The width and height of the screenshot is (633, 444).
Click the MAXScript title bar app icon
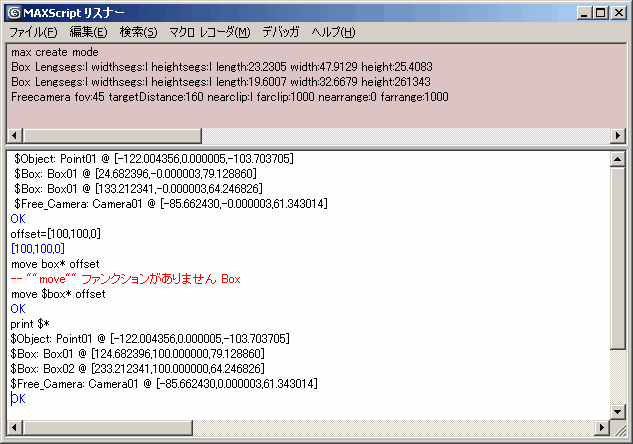pyautogui.click(x=14, y=13)
